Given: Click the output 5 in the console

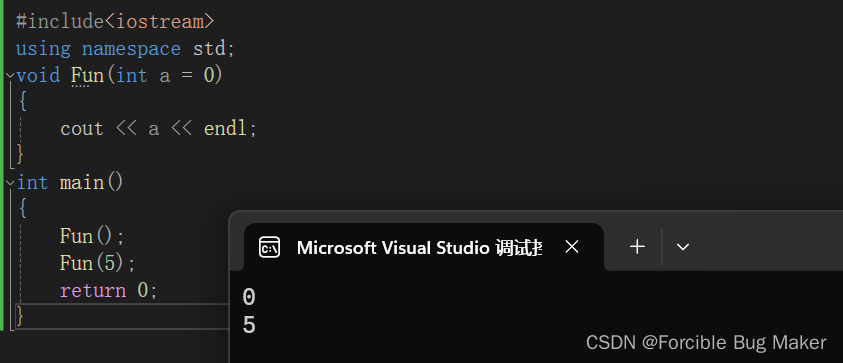Looking at the screenshot, I should (x=249, y=325).
